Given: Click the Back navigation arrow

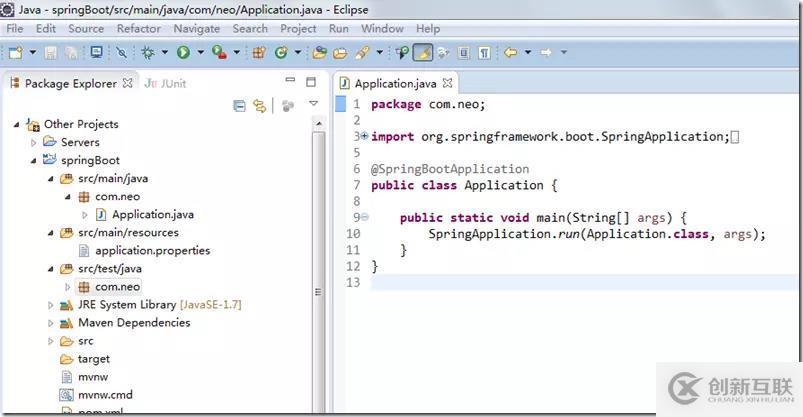Looking at the screenshot, I should click(x=511, y=52).
